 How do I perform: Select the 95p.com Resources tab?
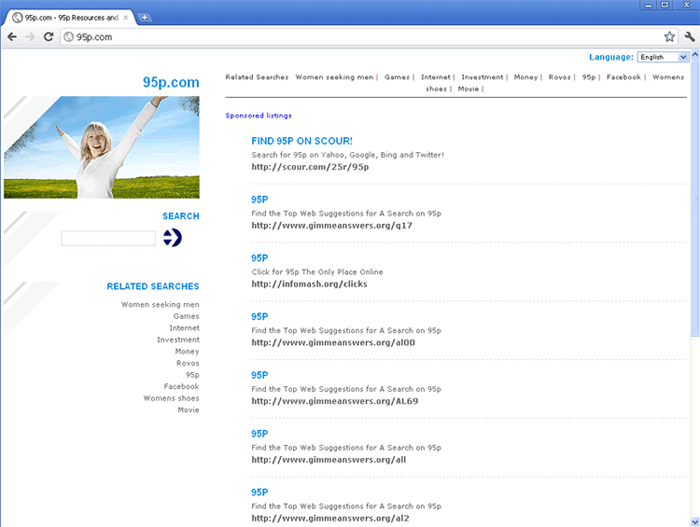[65, 17]
